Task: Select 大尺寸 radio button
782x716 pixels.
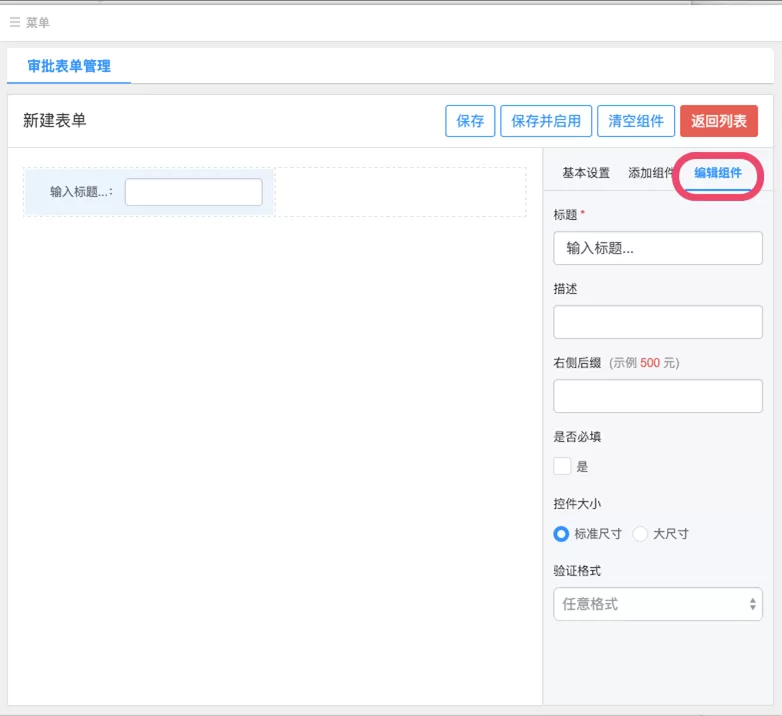Action: pyautogui.click(x=640, y=534)
